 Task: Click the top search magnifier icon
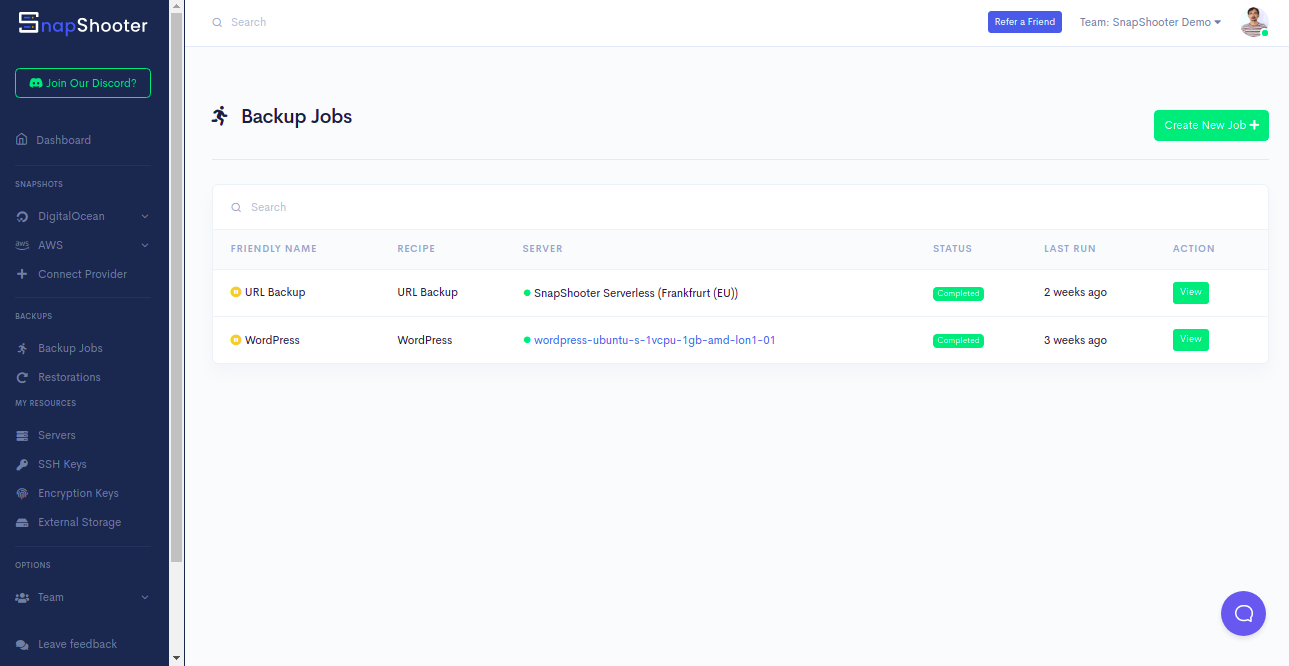pyautogui.click(x=217, y=22)
